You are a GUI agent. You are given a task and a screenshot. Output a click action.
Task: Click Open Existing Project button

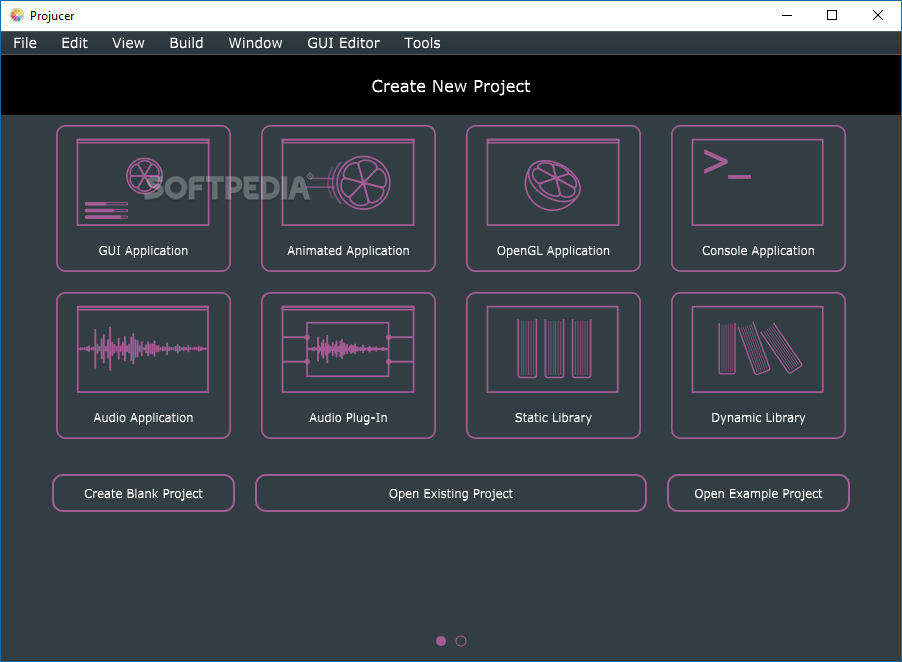click(450, 493)
